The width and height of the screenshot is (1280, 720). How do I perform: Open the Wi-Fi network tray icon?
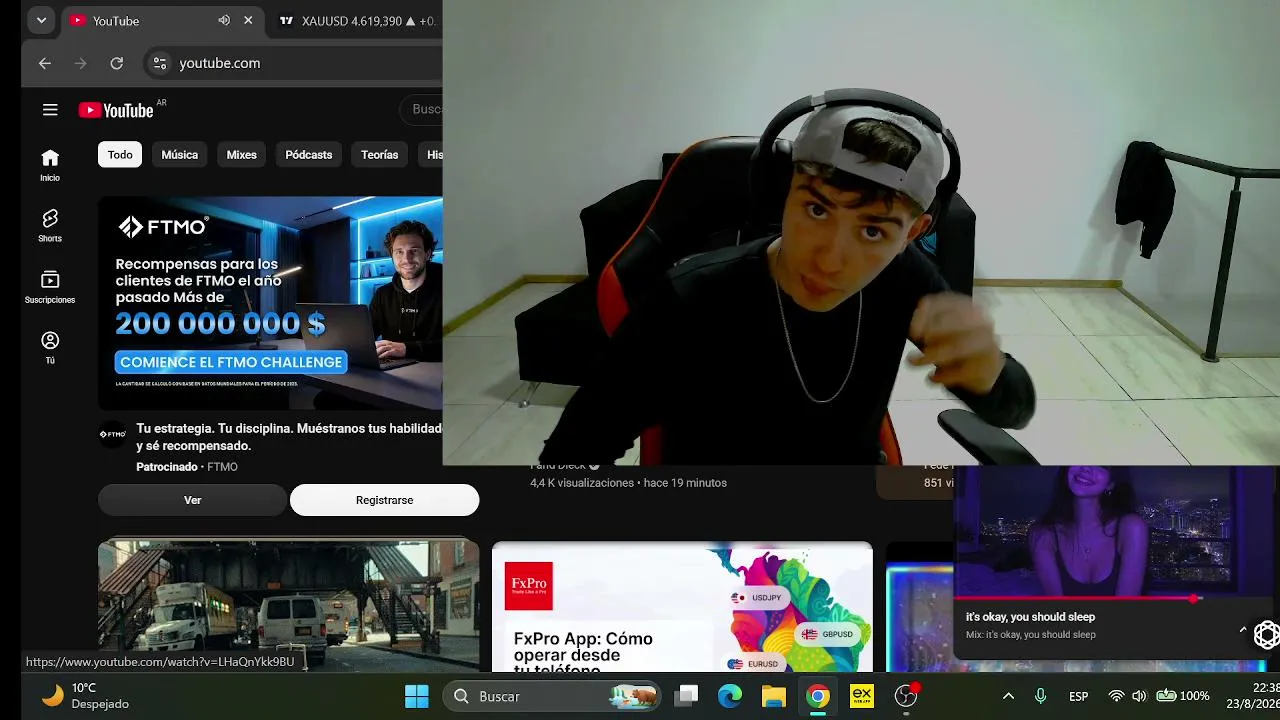[x=1117, y=696]
